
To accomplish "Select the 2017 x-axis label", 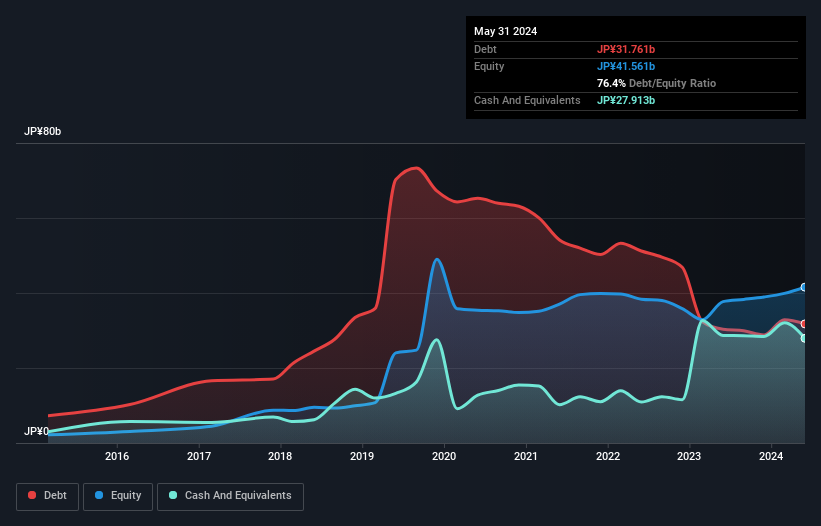I will 199,456.
